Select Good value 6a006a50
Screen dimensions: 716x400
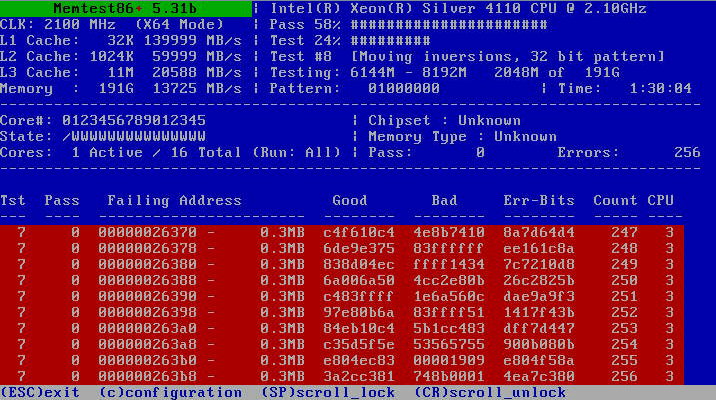coord(359,280)
